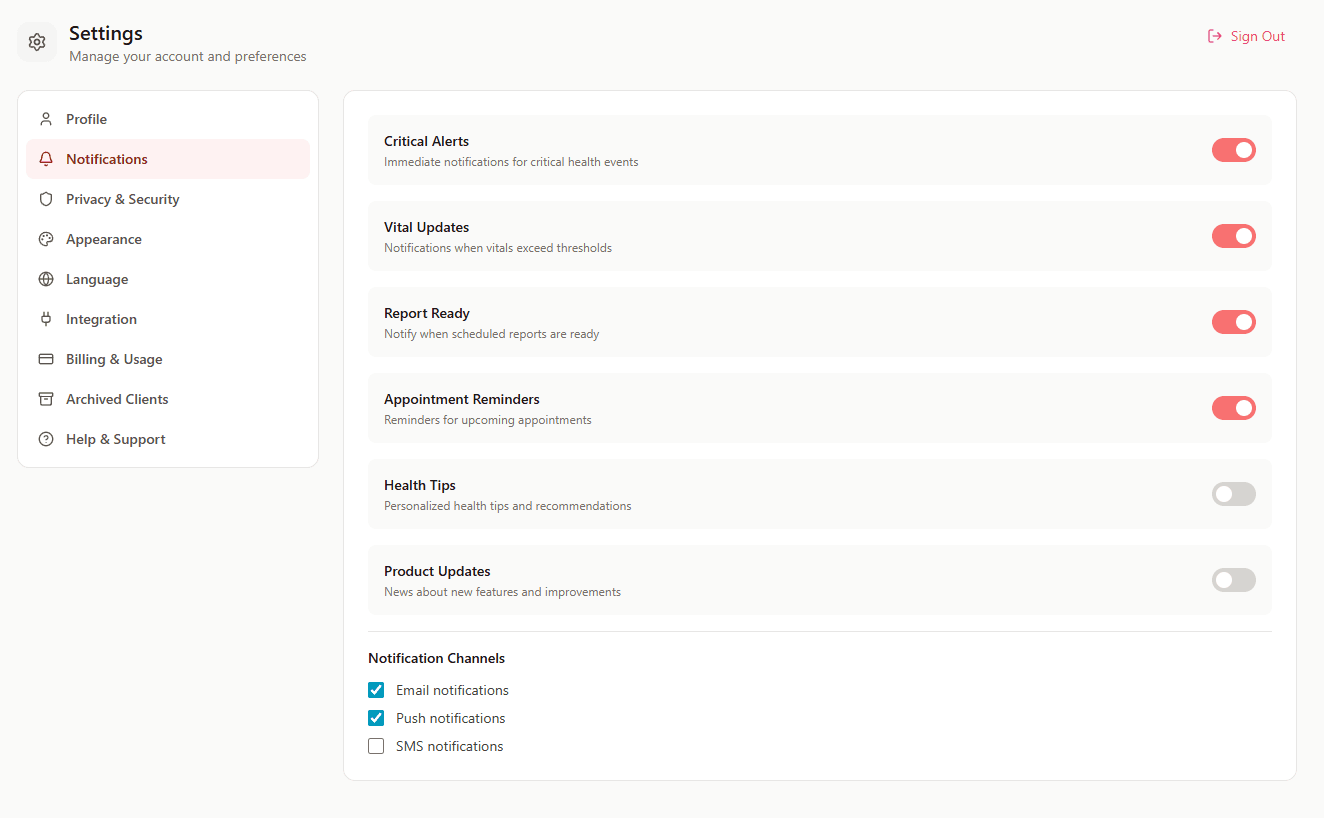Turn off Vital Updates notifications
Image resolution: width=1324 pixels, height=818 pixels.
(1233, 236)
